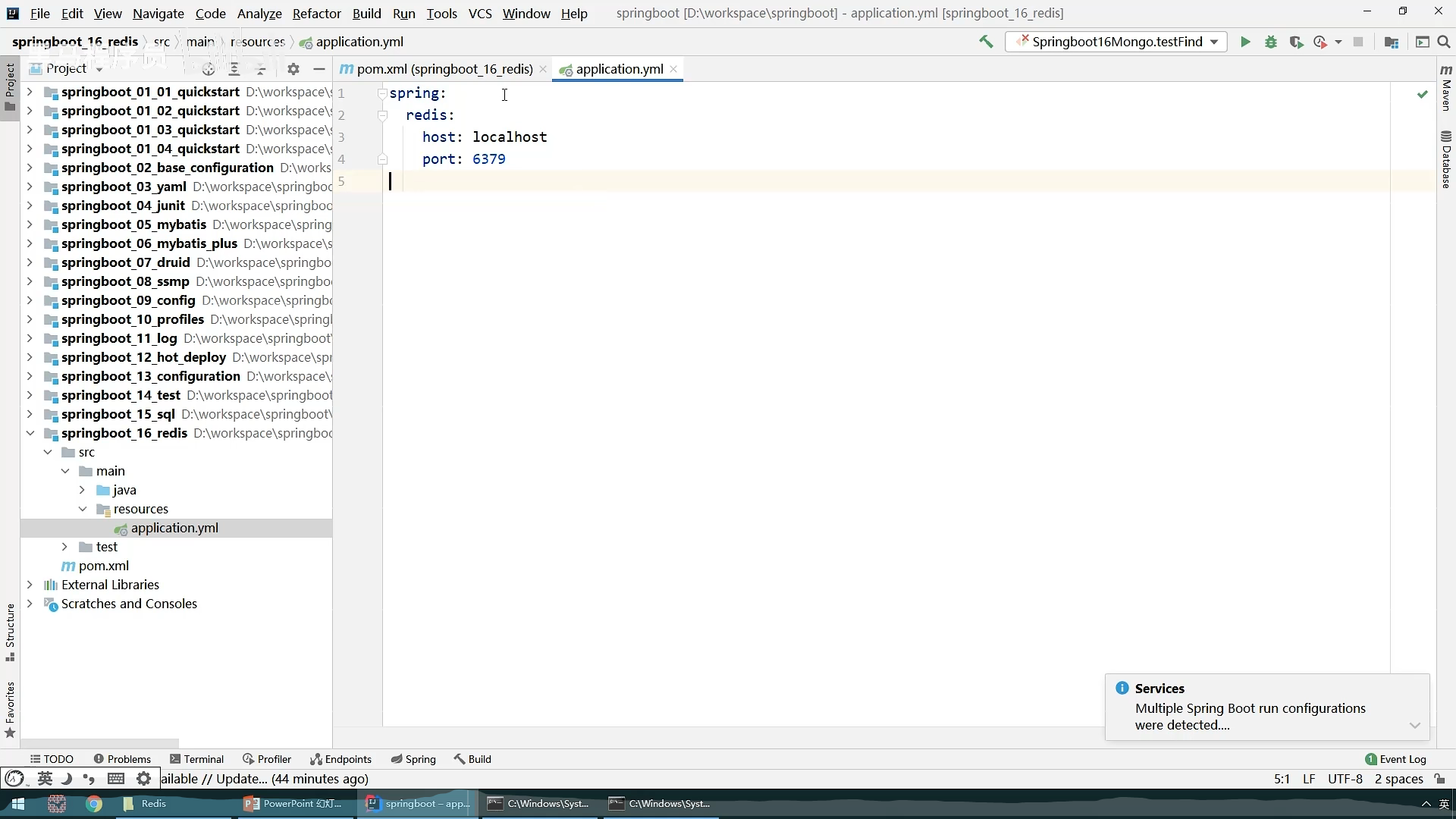The height and width of the screenshot is (819, 1456).
Task: Open the Terminal tool window button
Action: click(196, 759)
